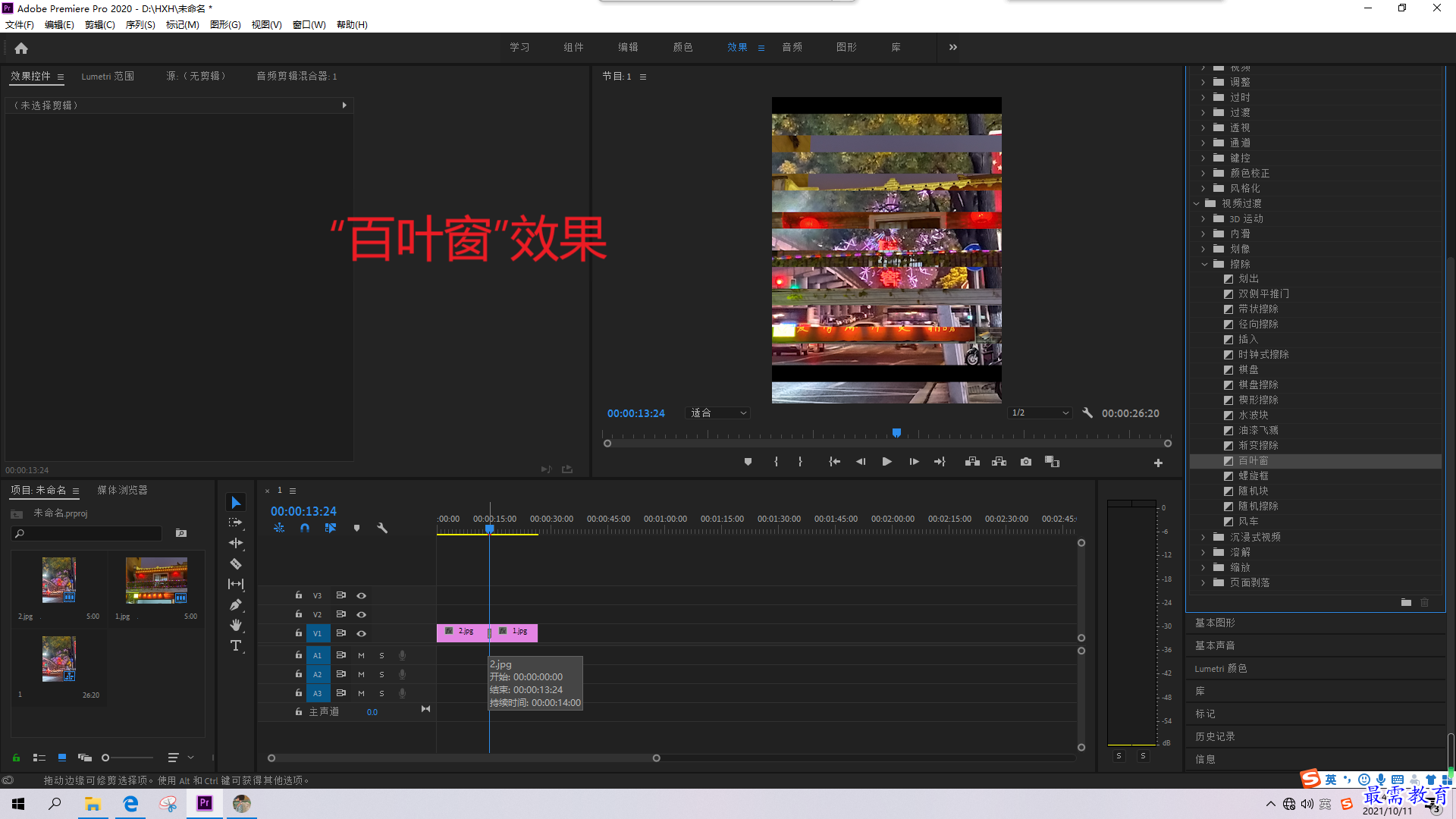
Task: Toggle V1 track output eye
Action: click(x=362, y=633)
